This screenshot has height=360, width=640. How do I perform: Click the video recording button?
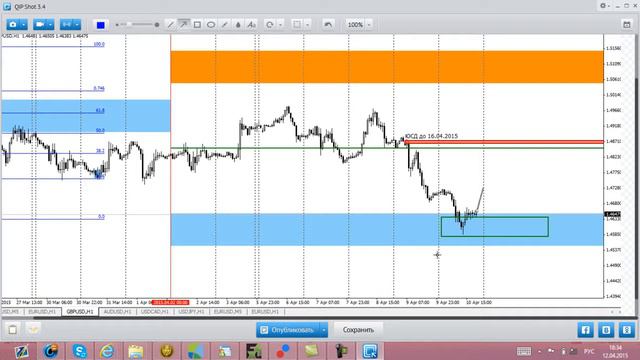click(x=40, y=24)
